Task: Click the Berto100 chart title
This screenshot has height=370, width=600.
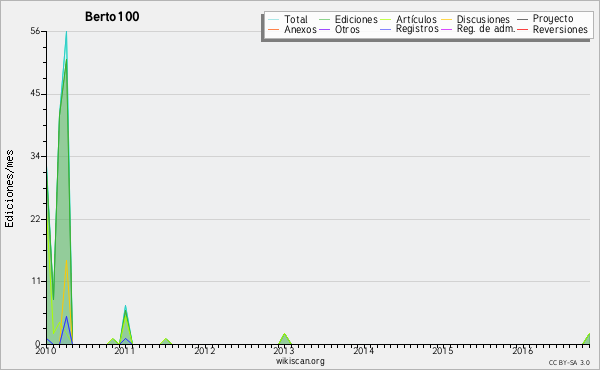Action: pos(112,16)
